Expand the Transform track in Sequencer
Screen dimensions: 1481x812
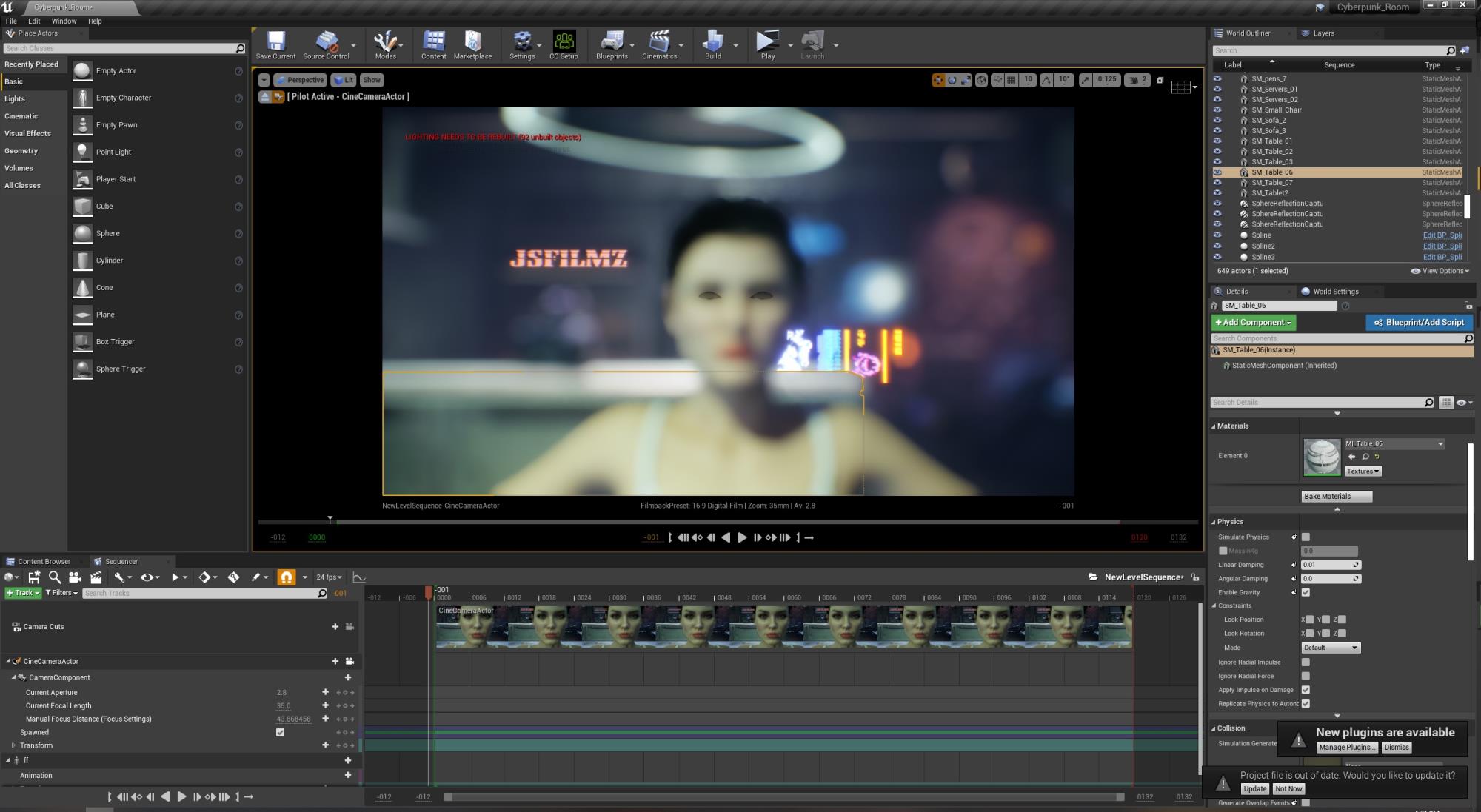click(13, 745)
